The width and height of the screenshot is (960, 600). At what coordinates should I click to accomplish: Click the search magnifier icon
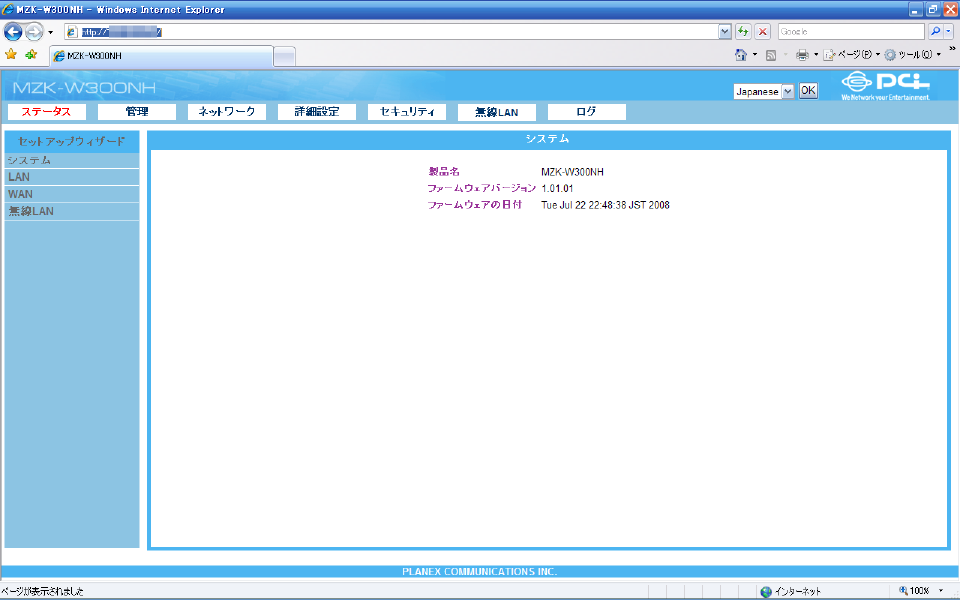[x=935, y=32]
